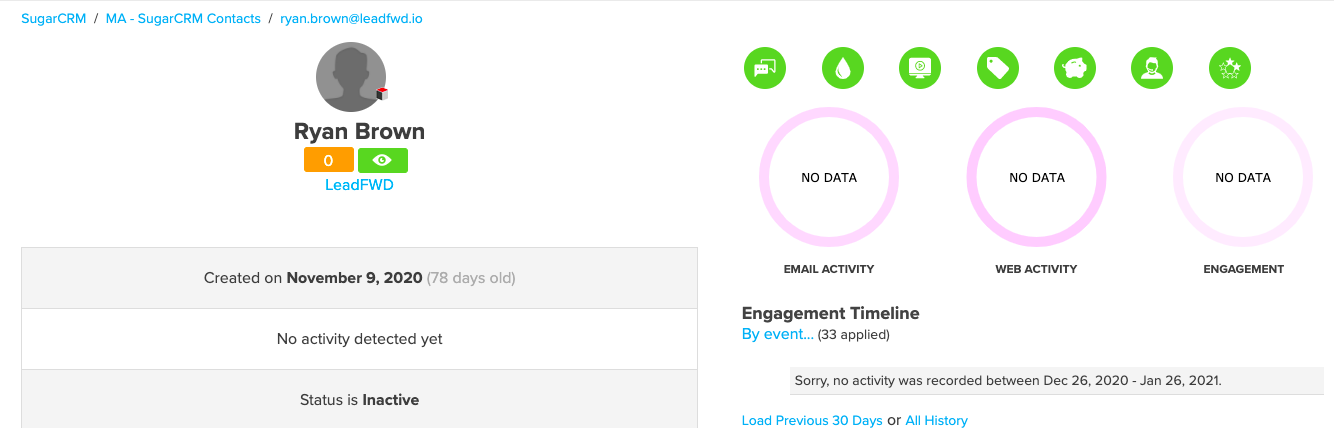Open MA - SugarCRM Contacts breadcrumb
1334x428 pixels.
[183, 19]
